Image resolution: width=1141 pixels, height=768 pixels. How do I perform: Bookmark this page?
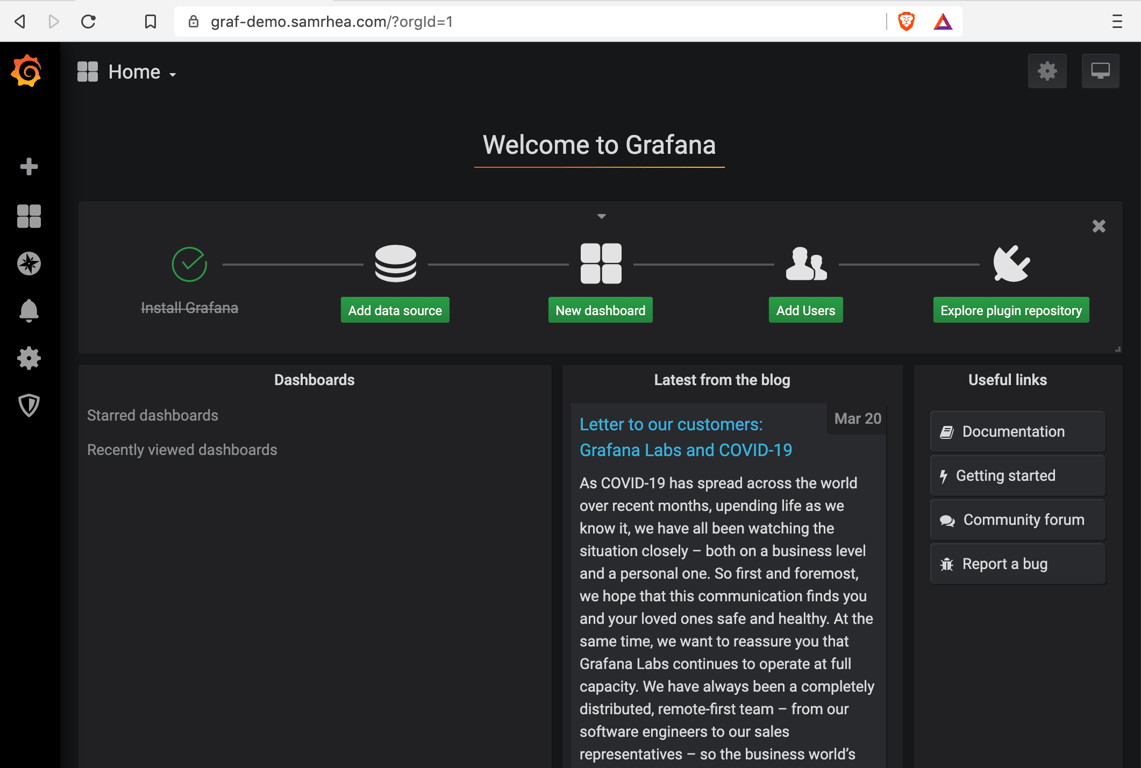click(x=150, y=22)
